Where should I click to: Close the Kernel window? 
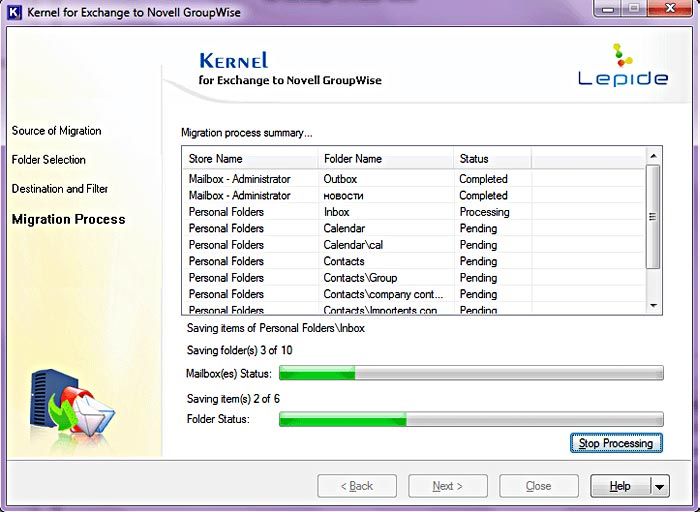coord(670,9)
